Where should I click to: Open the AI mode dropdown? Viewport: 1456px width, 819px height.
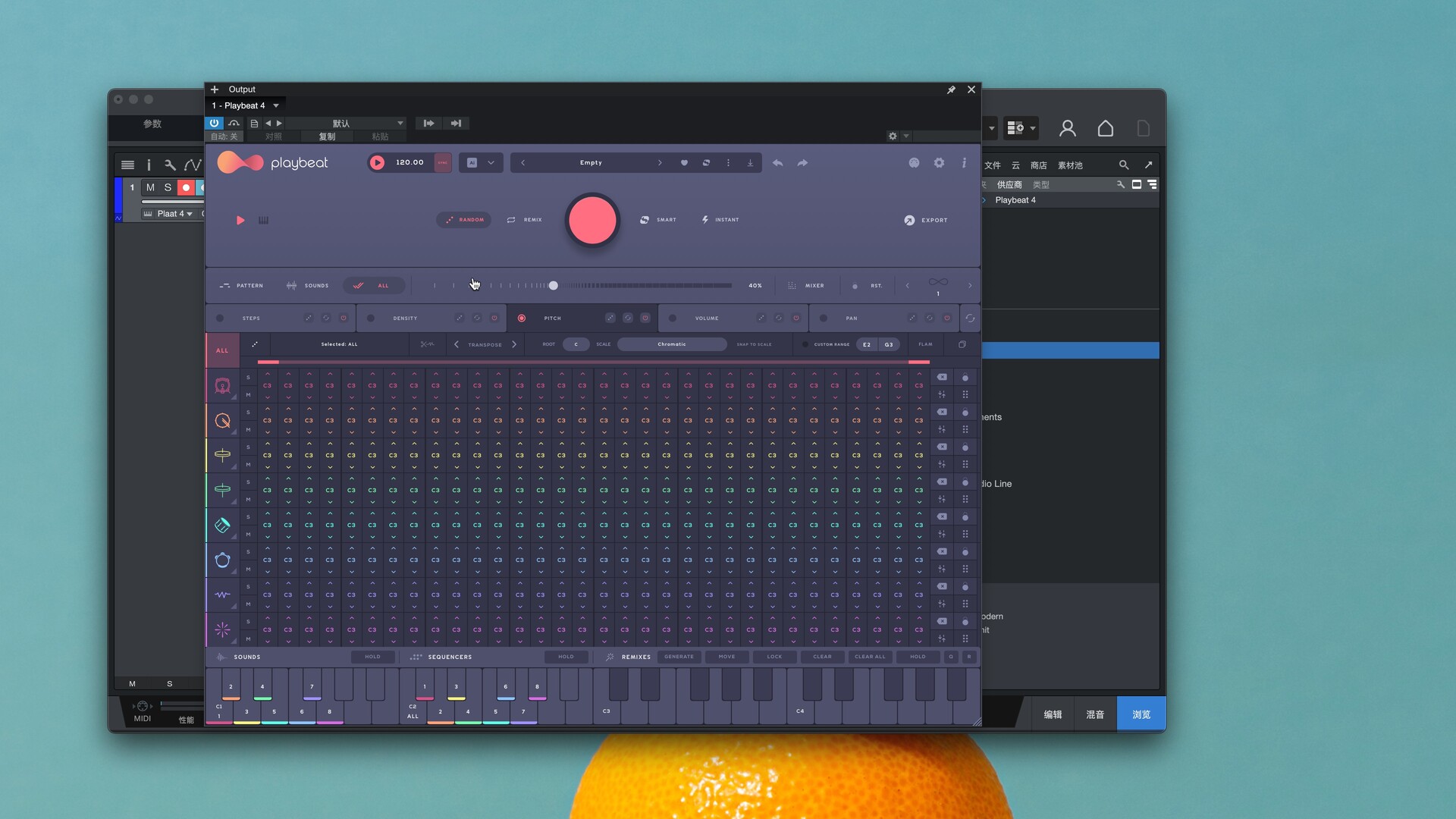tap(481, 162)
